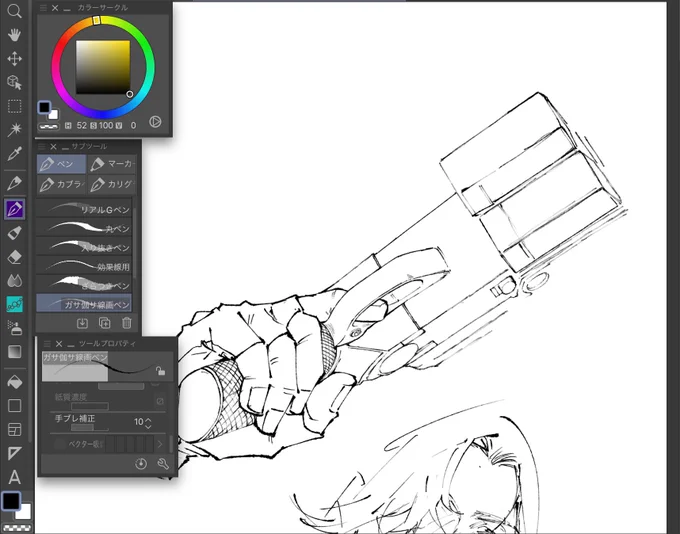This screenshot has width=680, height=534.
Task: Select transparent color bar in color circle panel
Action: pyautogui.click(x=49, y=127)
